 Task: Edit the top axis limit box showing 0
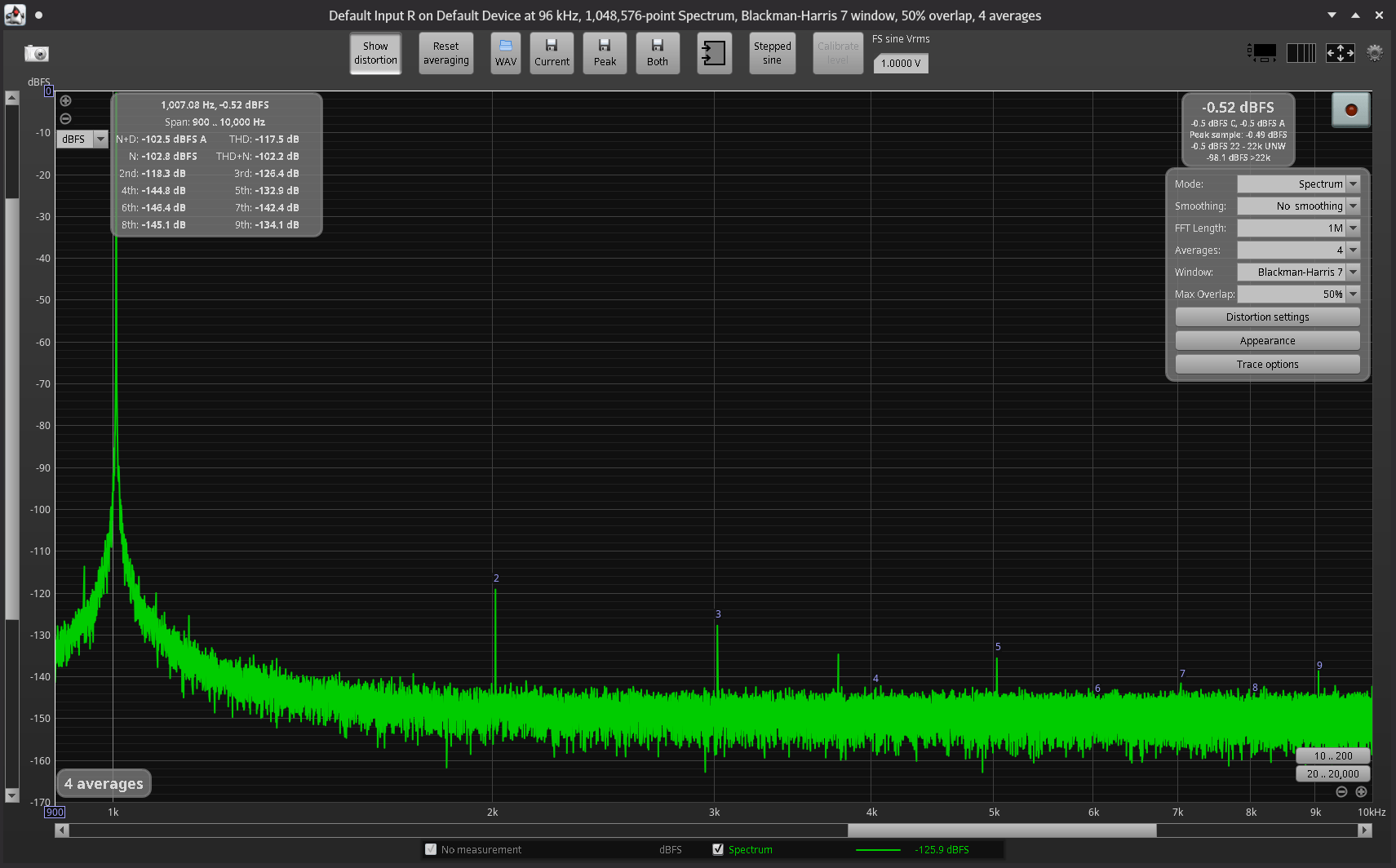(x=49, y=91)
